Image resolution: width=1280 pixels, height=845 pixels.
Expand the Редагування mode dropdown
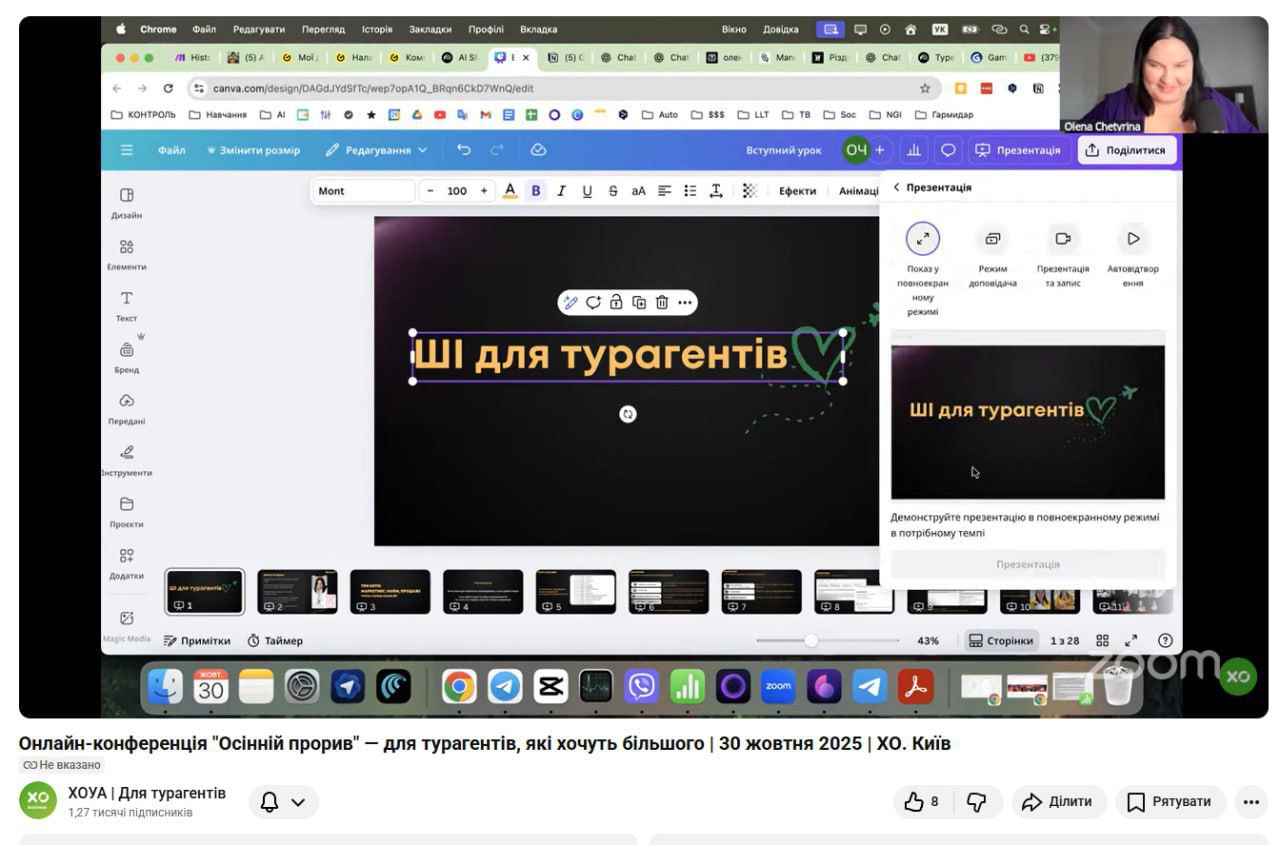coord(376,150)
